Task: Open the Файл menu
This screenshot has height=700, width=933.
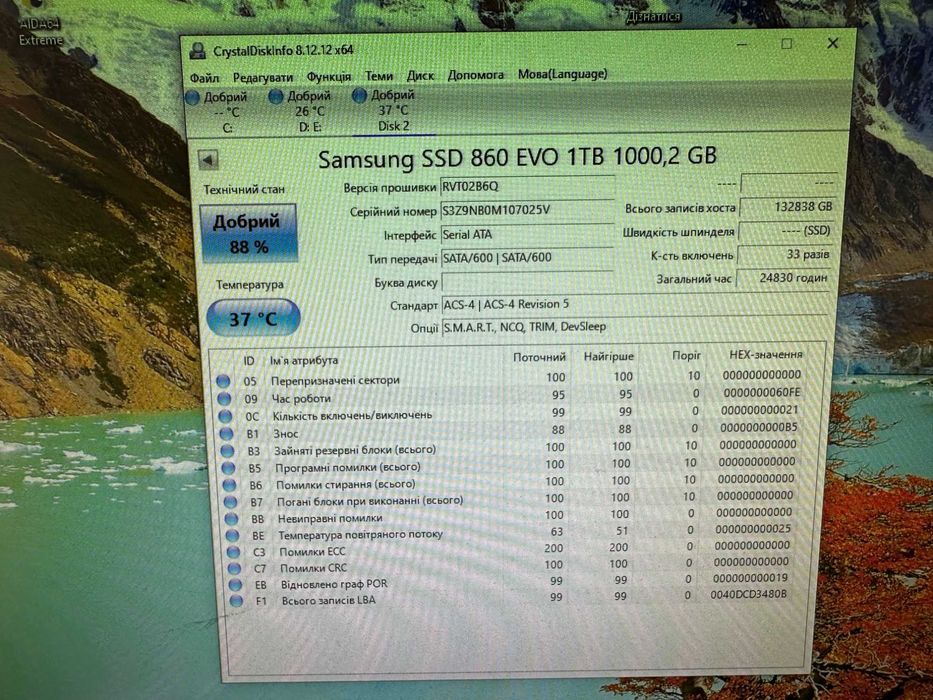Action: coord(204,79)
